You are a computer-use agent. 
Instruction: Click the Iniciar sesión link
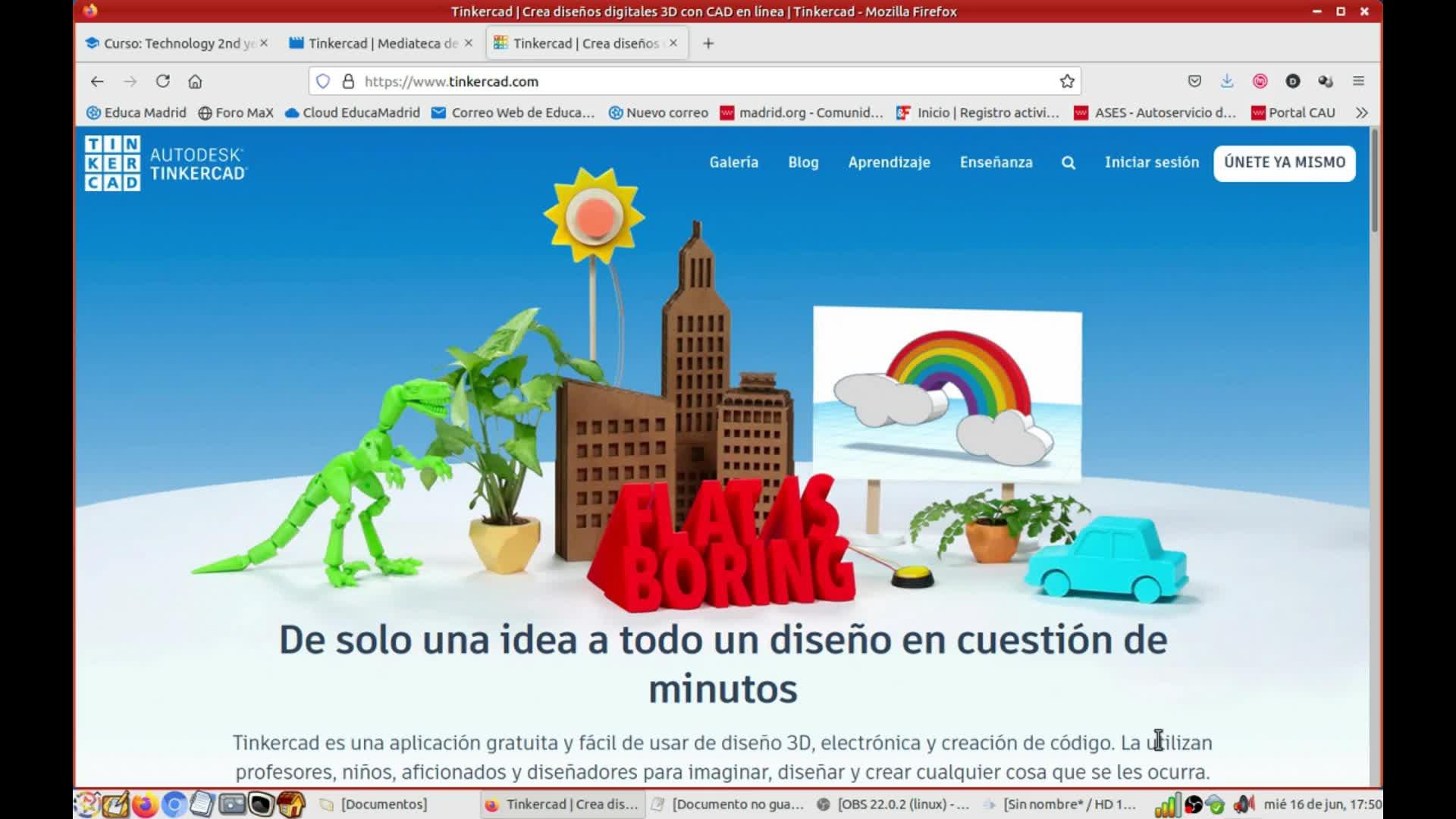point(1151,162)
